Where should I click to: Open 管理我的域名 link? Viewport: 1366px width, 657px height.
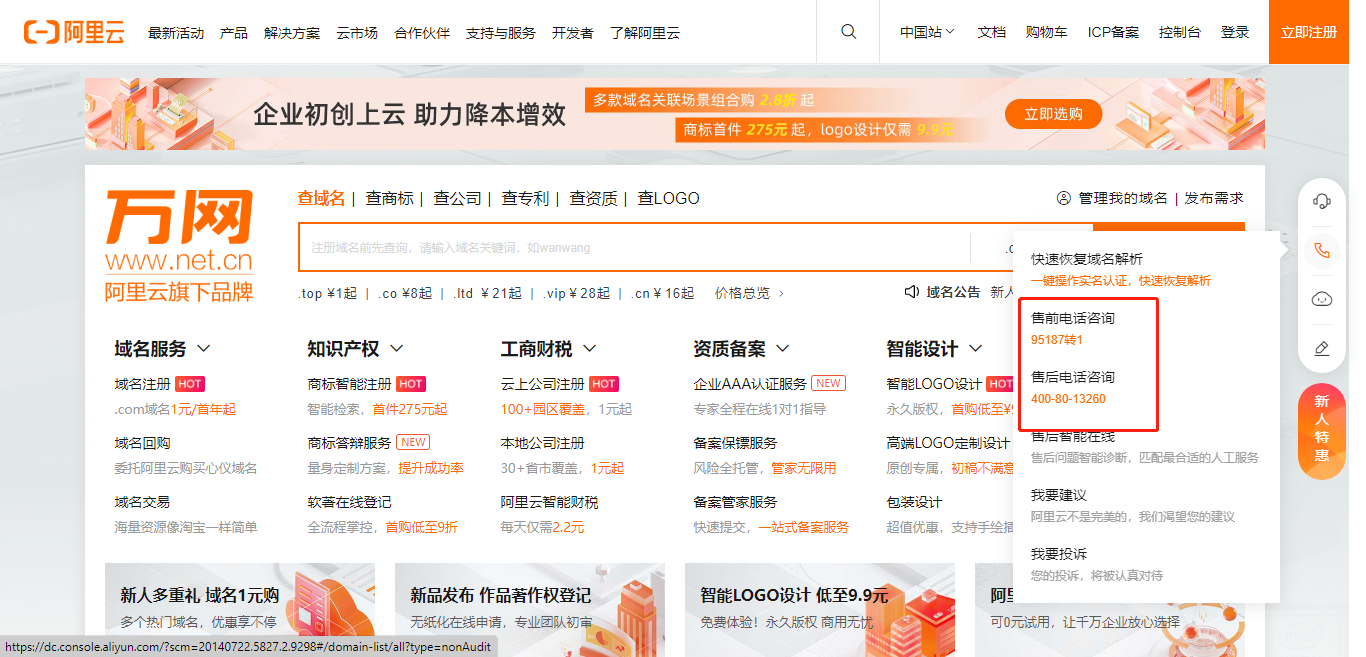point(1122,198)
